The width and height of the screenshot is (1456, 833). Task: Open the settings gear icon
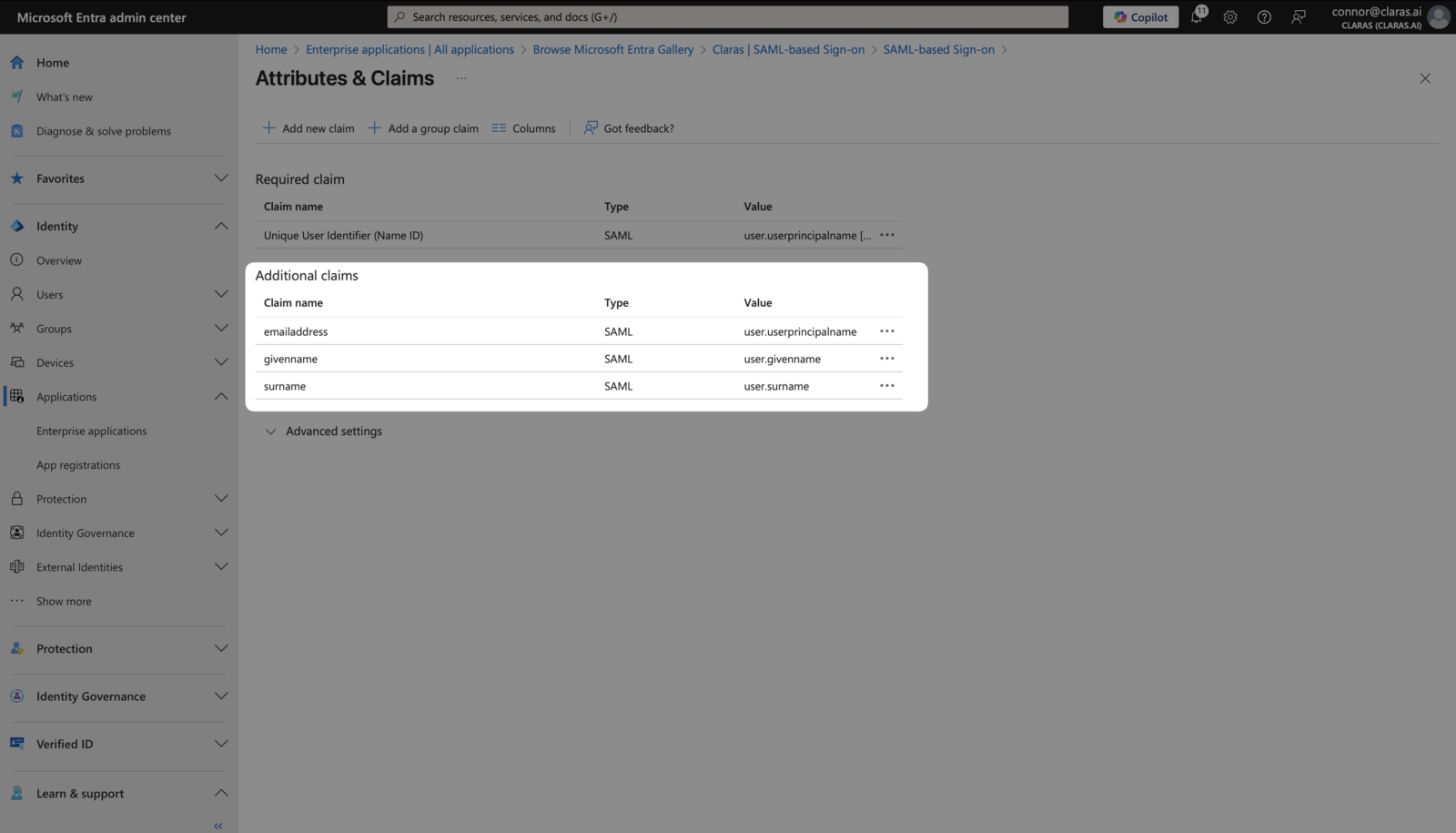1230,16
